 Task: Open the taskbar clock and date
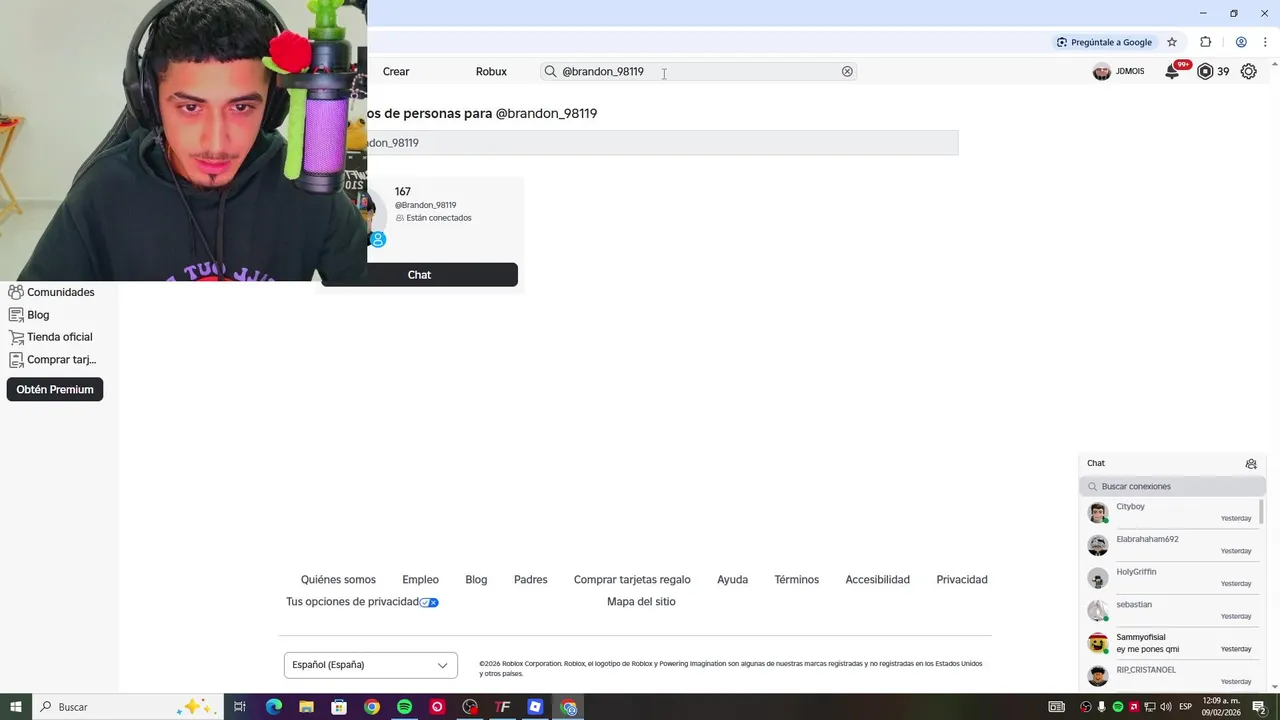coord(1220,707)
